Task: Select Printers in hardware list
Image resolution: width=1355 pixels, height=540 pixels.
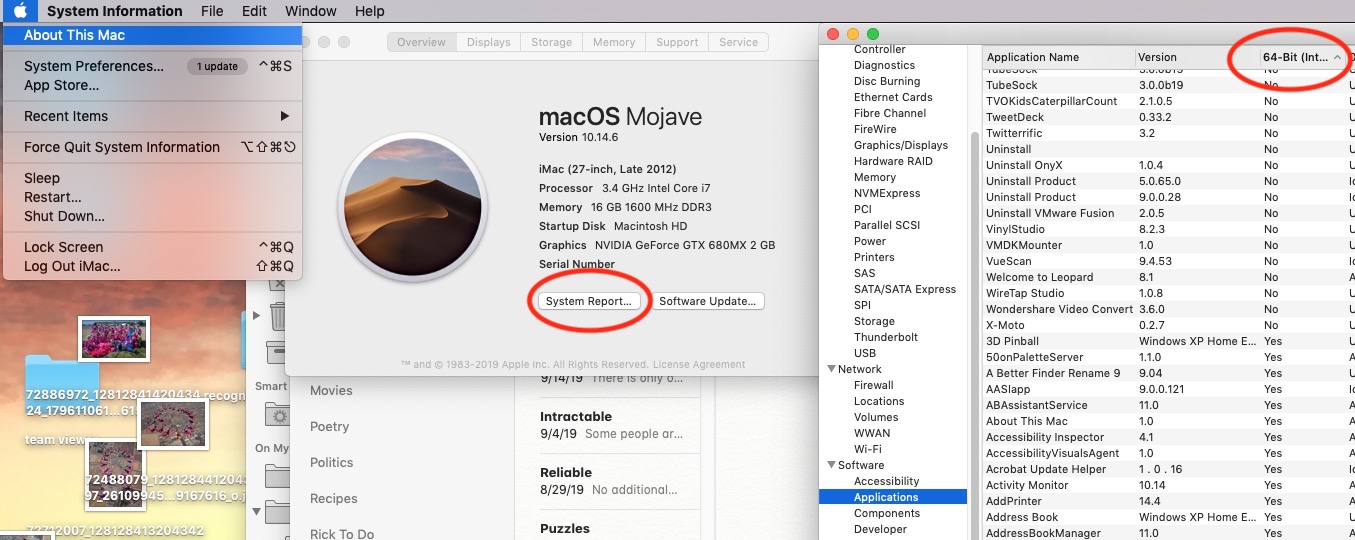Action: point(874,257)
